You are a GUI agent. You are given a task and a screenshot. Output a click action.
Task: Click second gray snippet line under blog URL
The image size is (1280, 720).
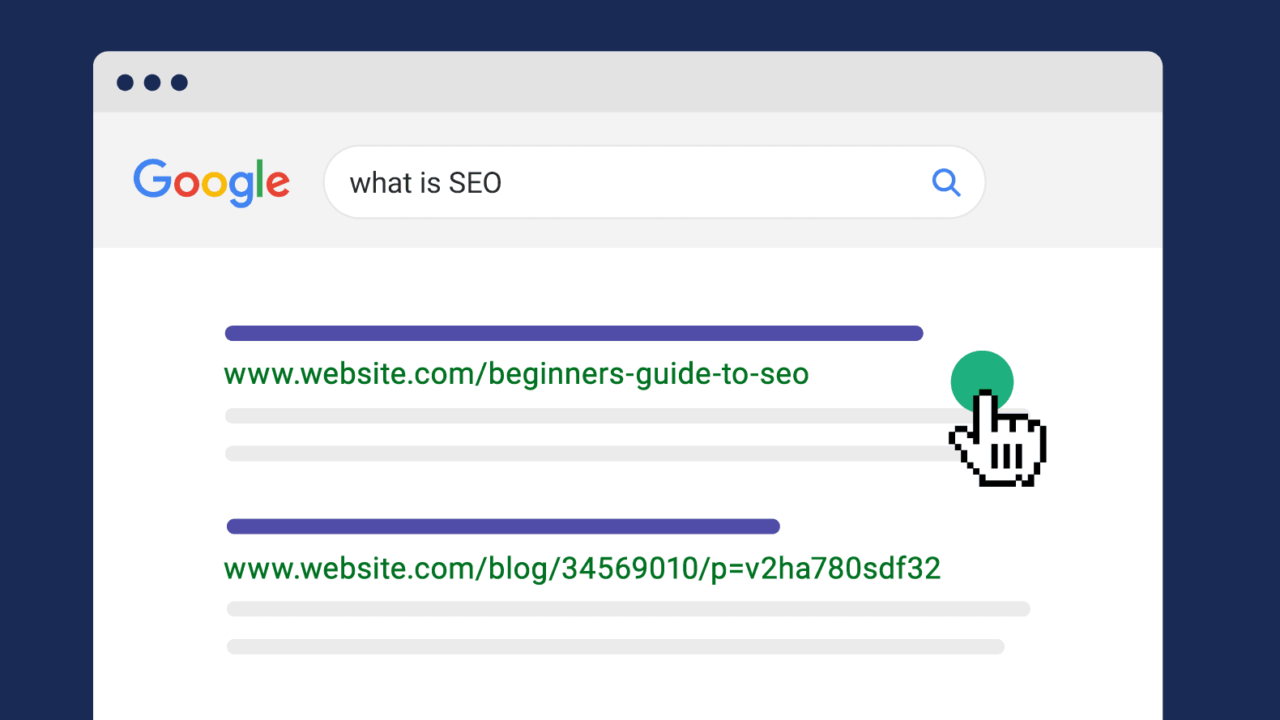pyautogui.click(x=615, y=647)
